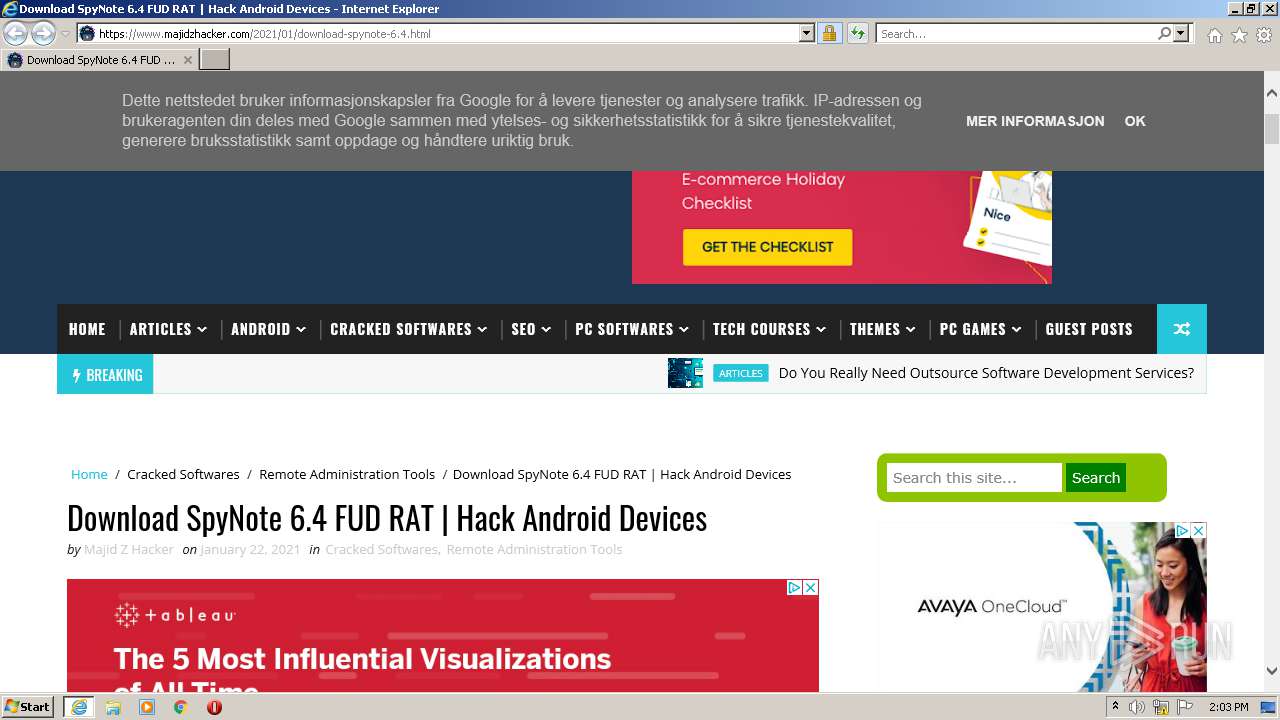The height and width of the screenshot is (720, 1280).
Task: Click the AdChoices icon on Tableau ad
Action: click(x=795, y=587)
